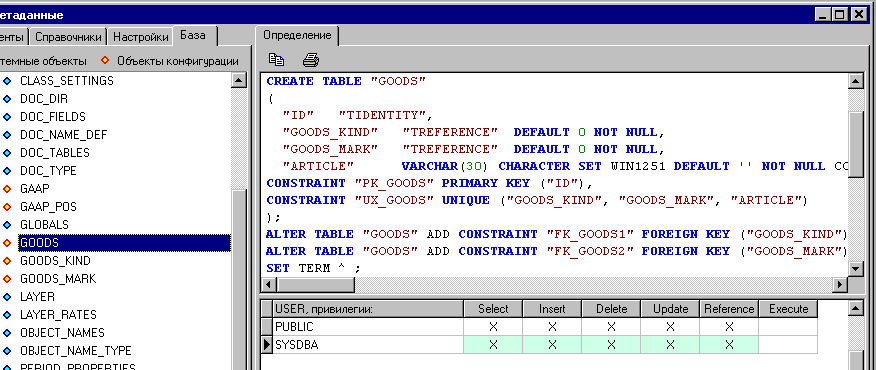876x370 pixels.
Task: Select the highlighted GOODS table
Action: [x=124, y=243]
